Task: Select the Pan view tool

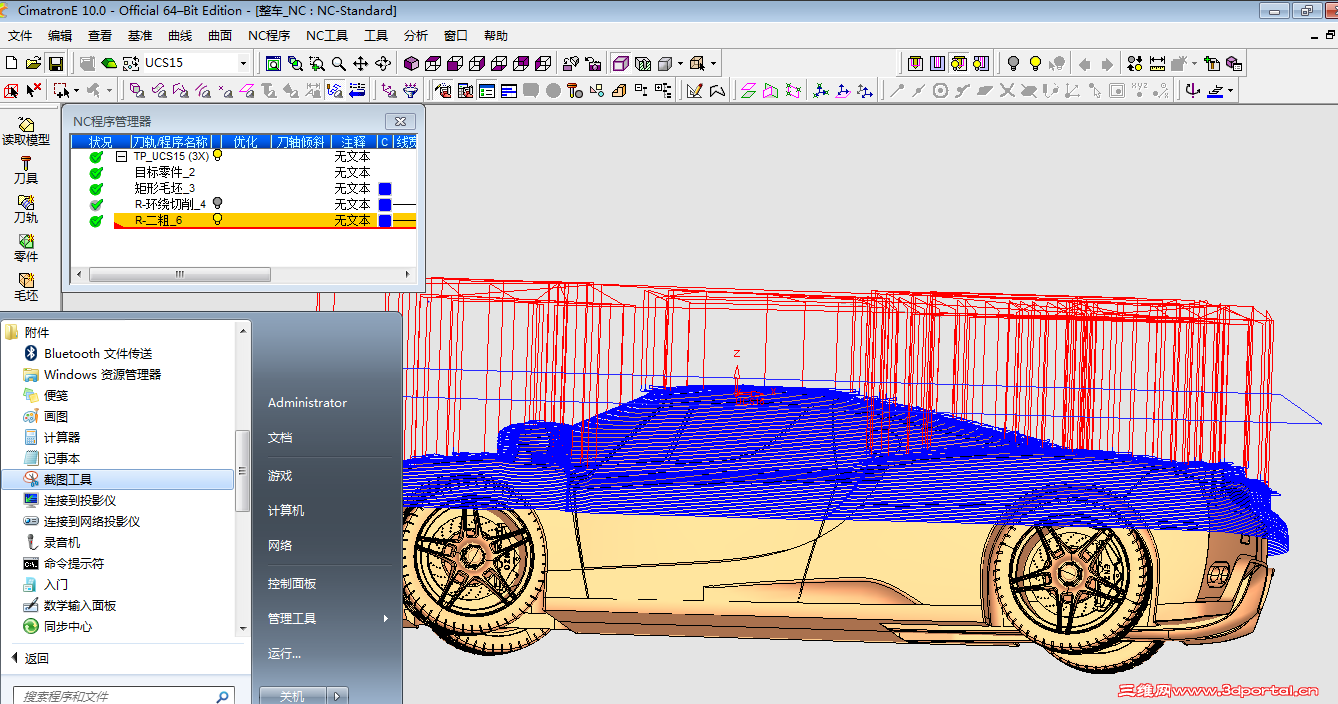Action: click(x=360, y=63)
